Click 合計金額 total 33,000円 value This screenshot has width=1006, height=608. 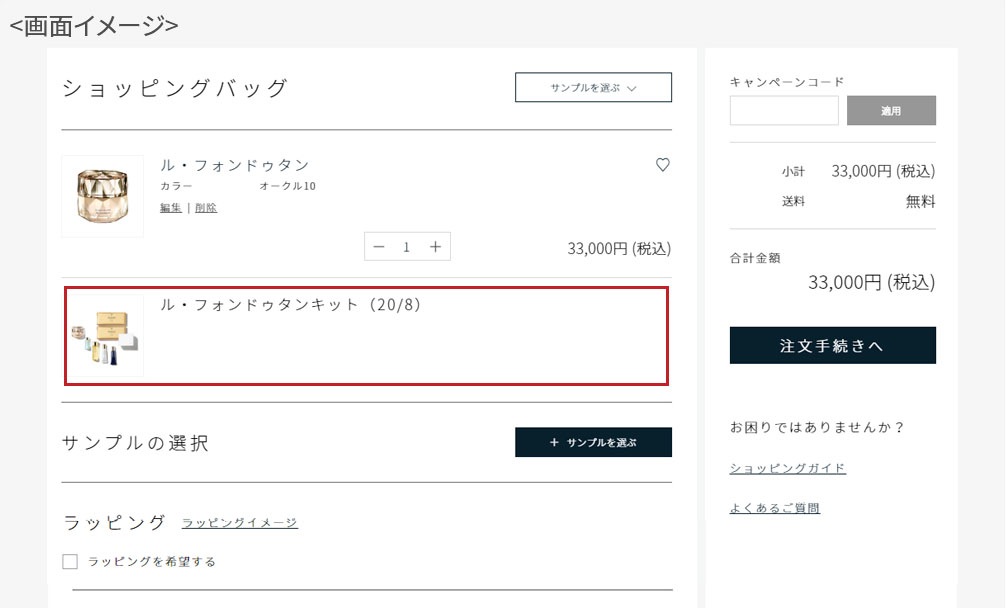coord(871,282)
